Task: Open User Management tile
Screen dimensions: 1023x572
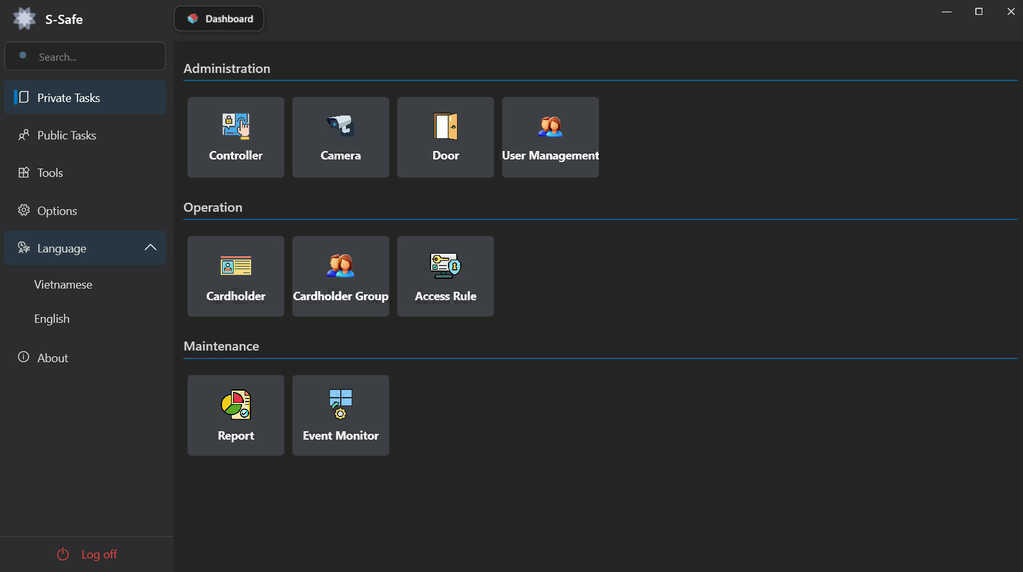Action: [x=550, y=137]
